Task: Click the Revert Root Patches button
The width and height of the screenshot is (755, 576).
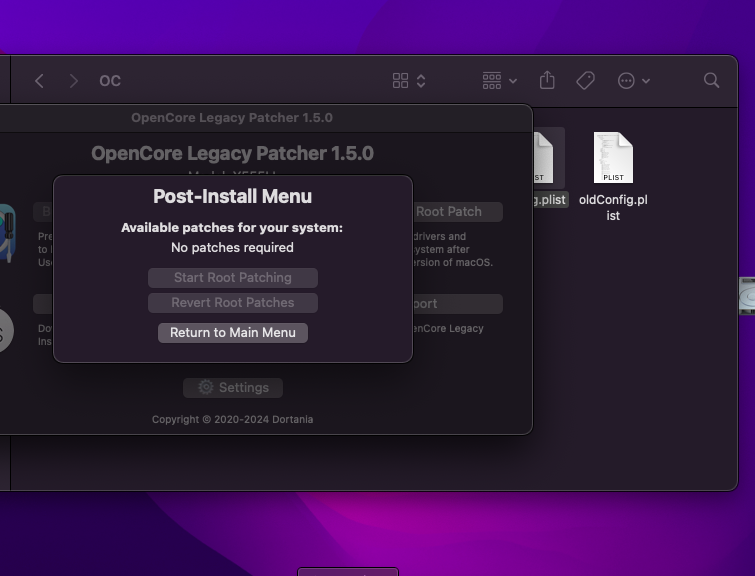Action: tap(233, 303)
